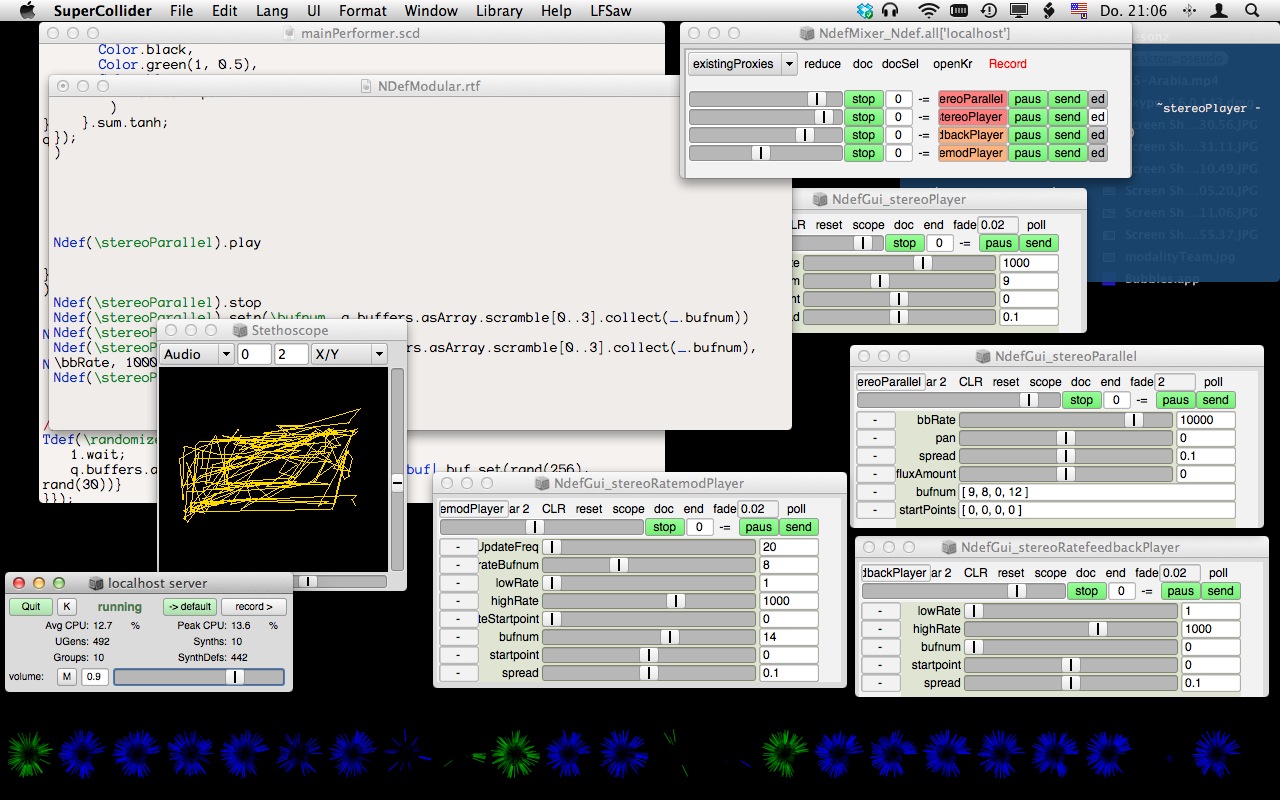Click Quit in the localhost server window
Image resolution: width=1280 pixels, height=800 pixels.
point(31,607)
